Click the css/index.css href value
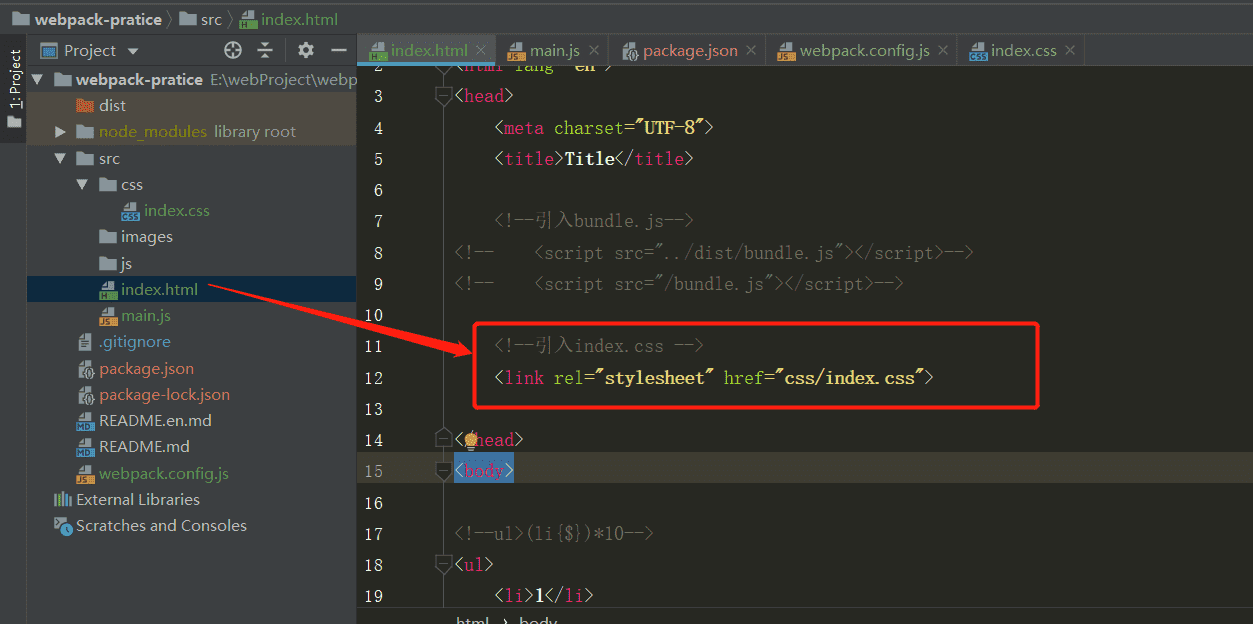The image size is (1253, 624). click(850, 378)
